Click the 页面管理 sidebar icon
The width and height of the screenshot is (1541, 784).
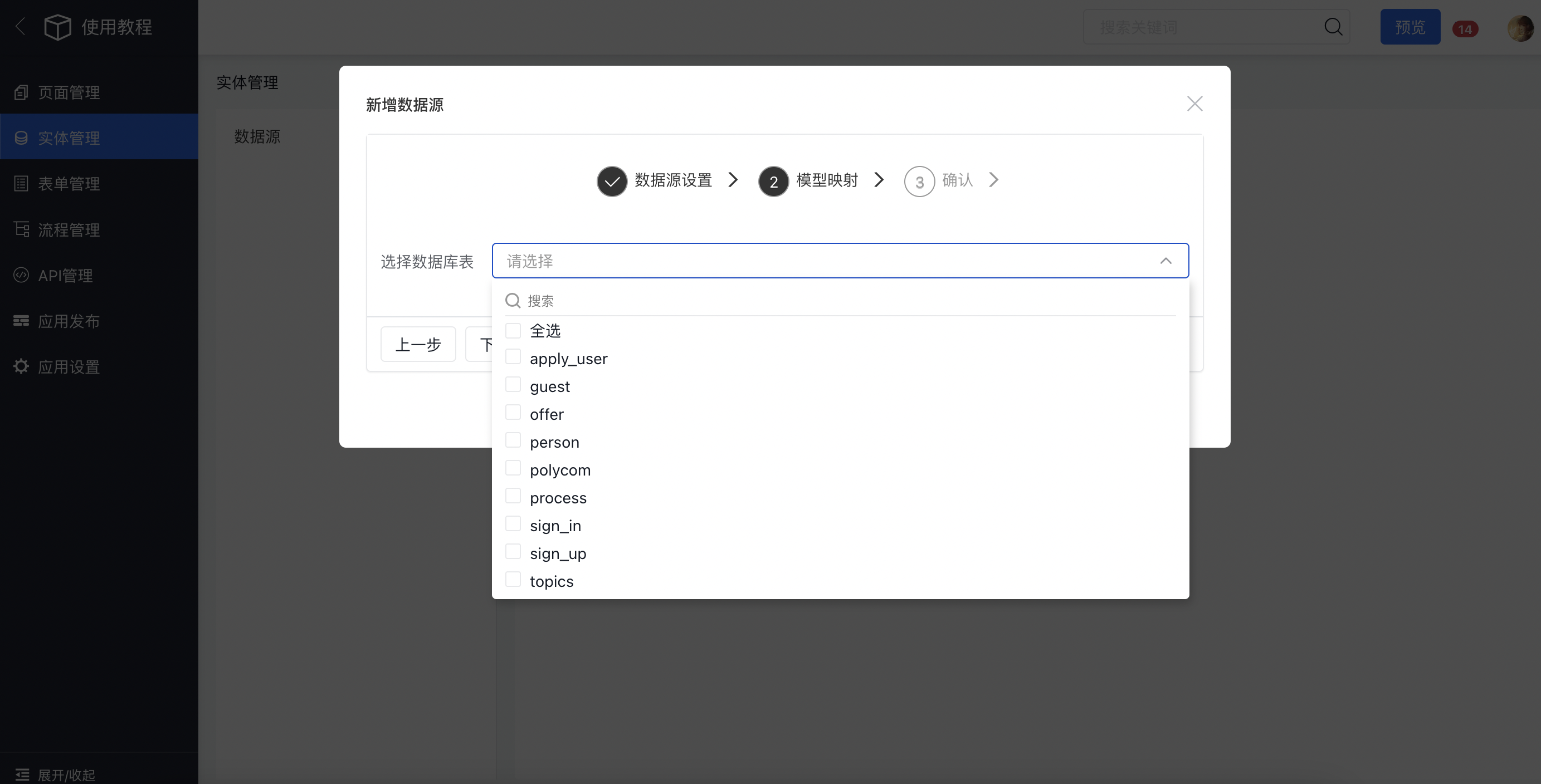coord(21,92)
